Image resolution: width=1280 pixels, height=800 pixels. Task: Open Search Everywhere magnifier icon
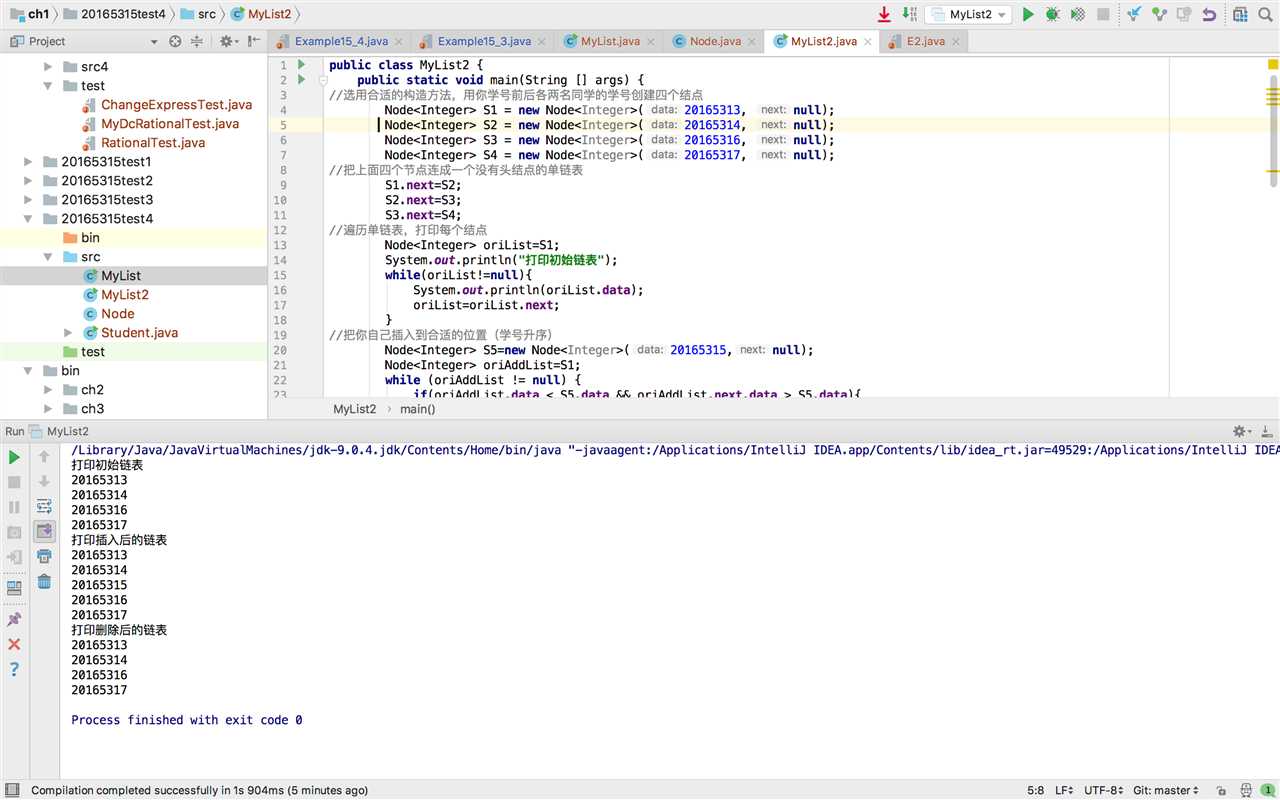1265,14
